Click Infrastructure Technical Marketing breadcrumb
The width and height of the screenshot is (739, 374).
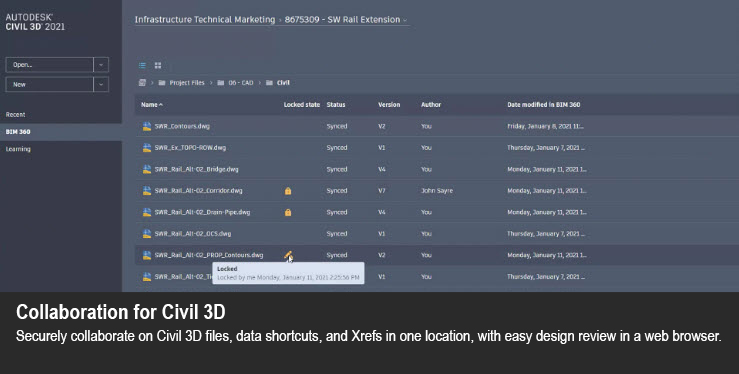205,19
